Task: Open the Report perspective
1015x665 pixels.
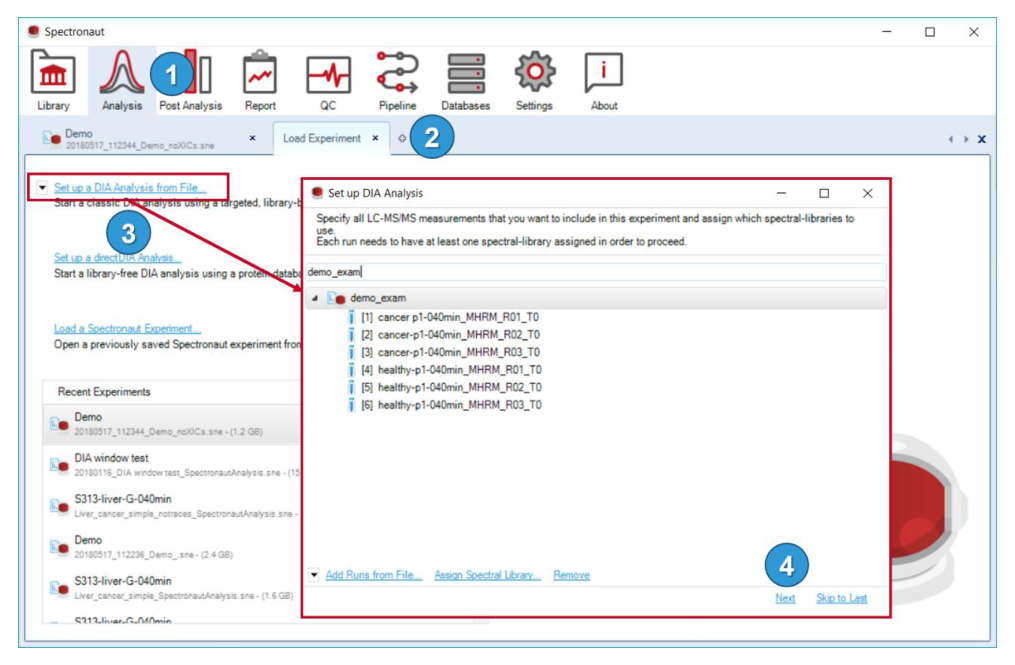Action: [260, 80]
